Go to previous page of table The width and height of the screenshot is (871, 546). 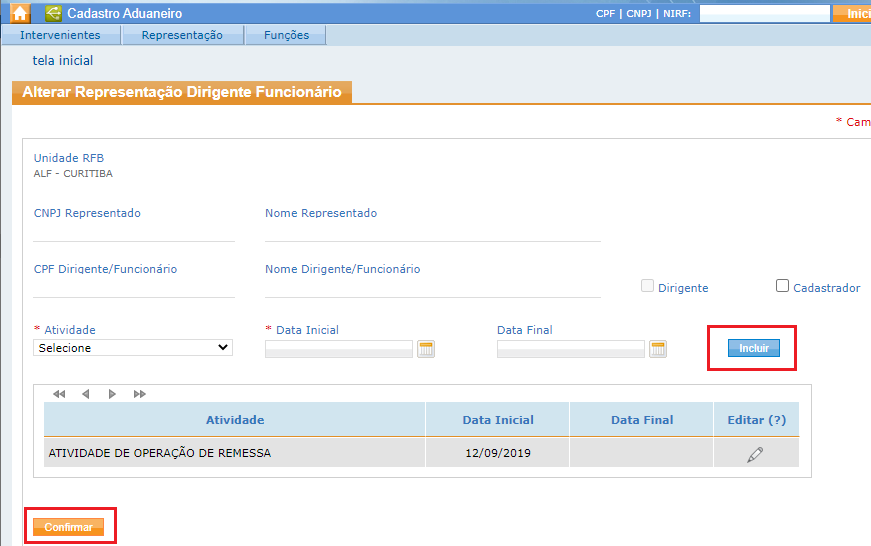[x=86, y=394]
